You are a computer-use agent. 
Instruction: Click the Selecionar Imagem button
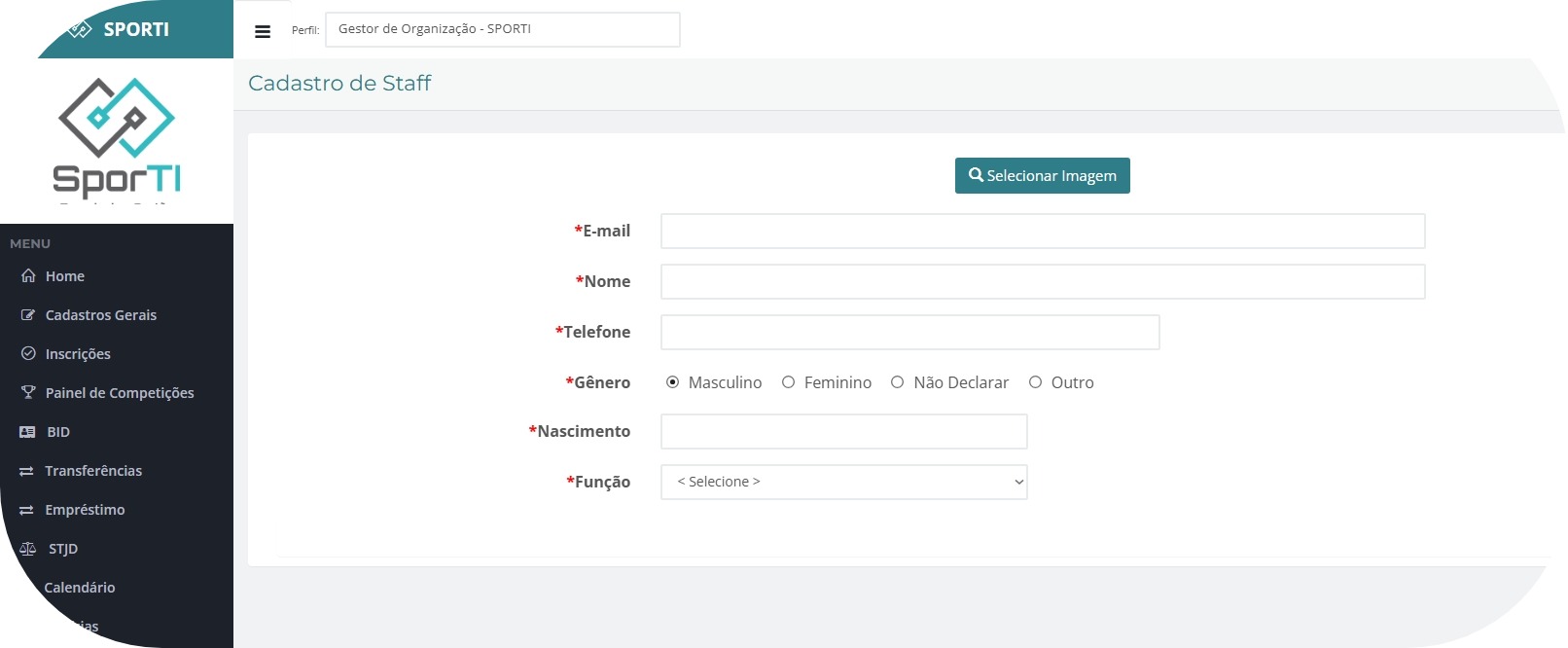[1042, 176]
